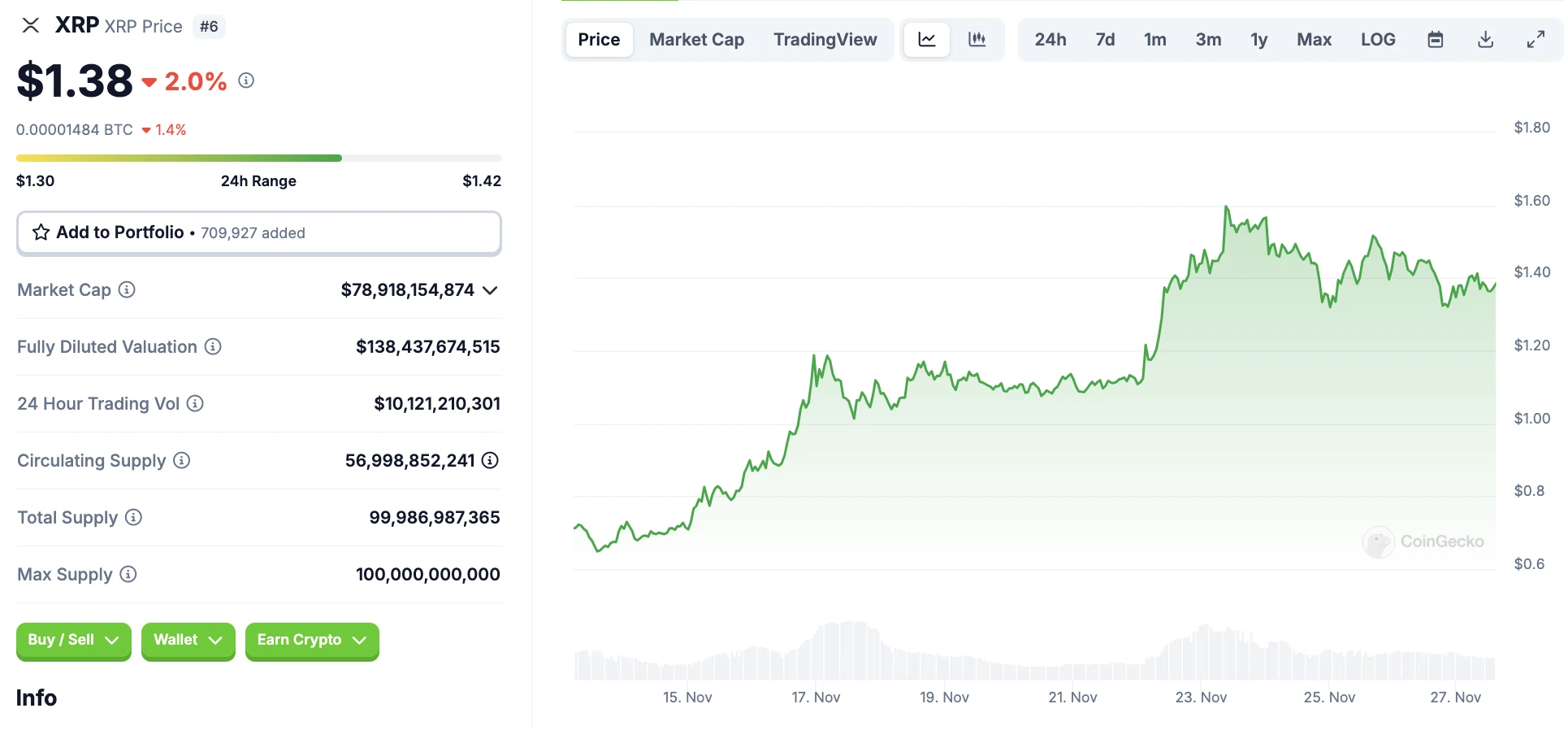Expand the Buy / Sell dropdown
The image size is (1568, 730).
coord(73,641)
